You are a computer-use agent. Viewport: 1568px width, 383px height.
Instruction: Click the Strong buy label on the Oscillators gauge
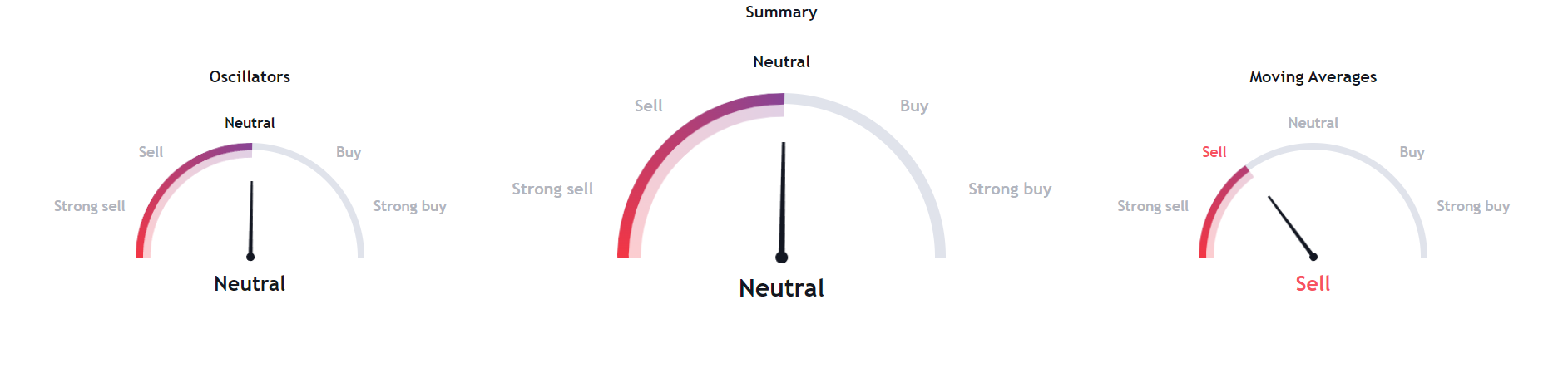(x=409, y=206)
